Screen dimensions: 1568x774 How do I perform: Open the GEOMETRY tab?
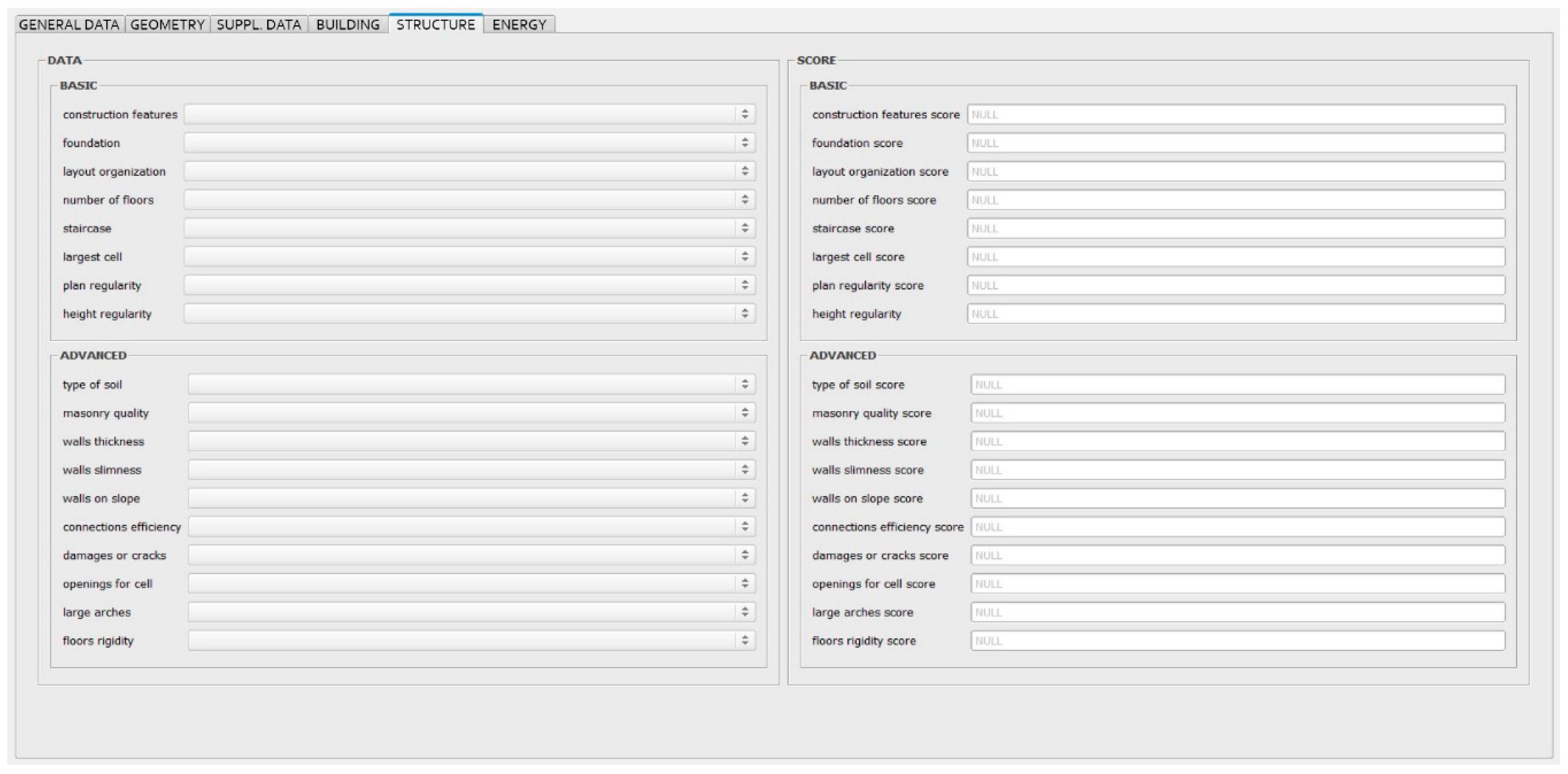pos(167,25)
